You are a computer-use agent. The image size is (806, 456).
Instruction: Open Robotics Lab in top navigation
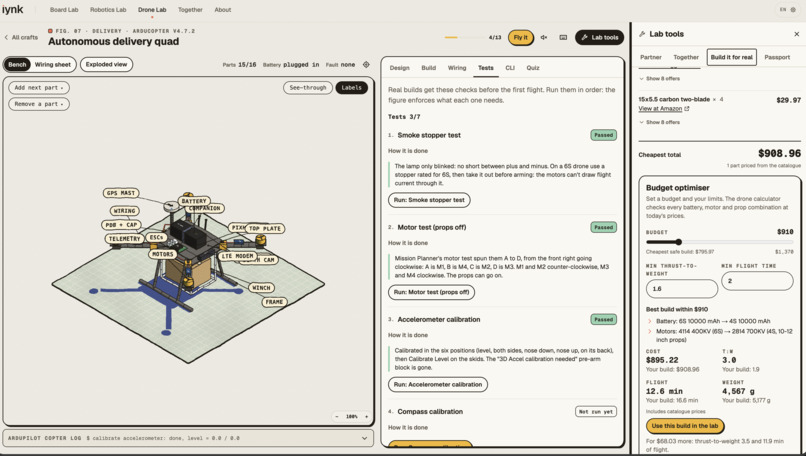[108, 10]
